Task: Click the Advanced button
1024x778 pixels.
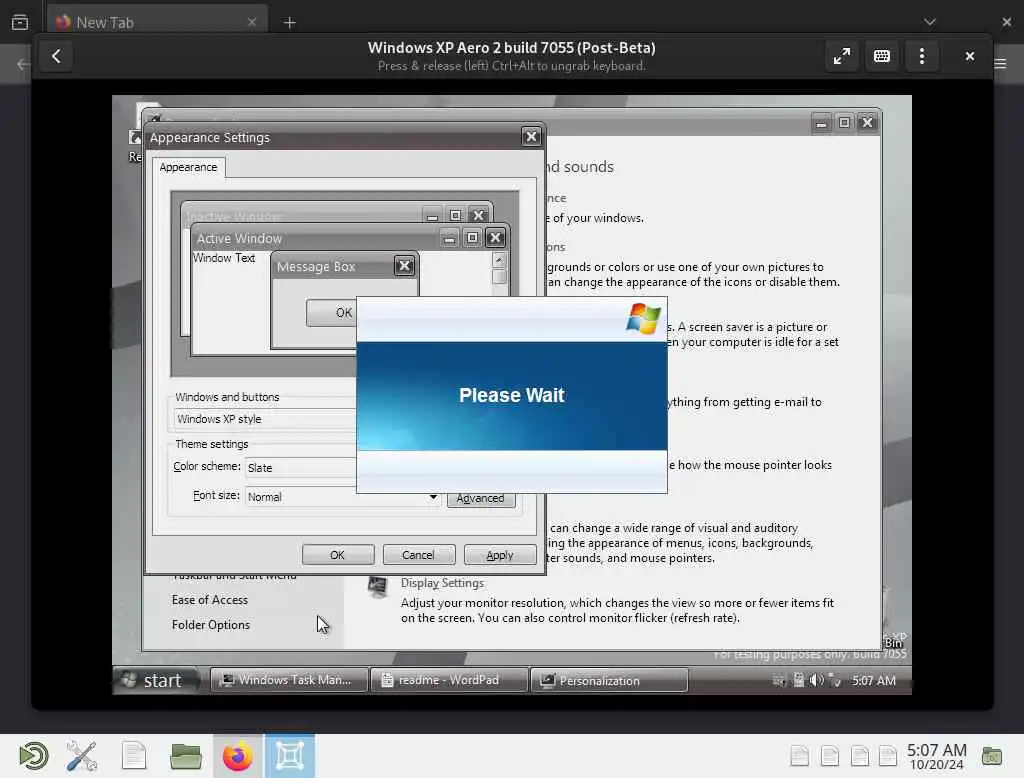Action: pos(481,498)
